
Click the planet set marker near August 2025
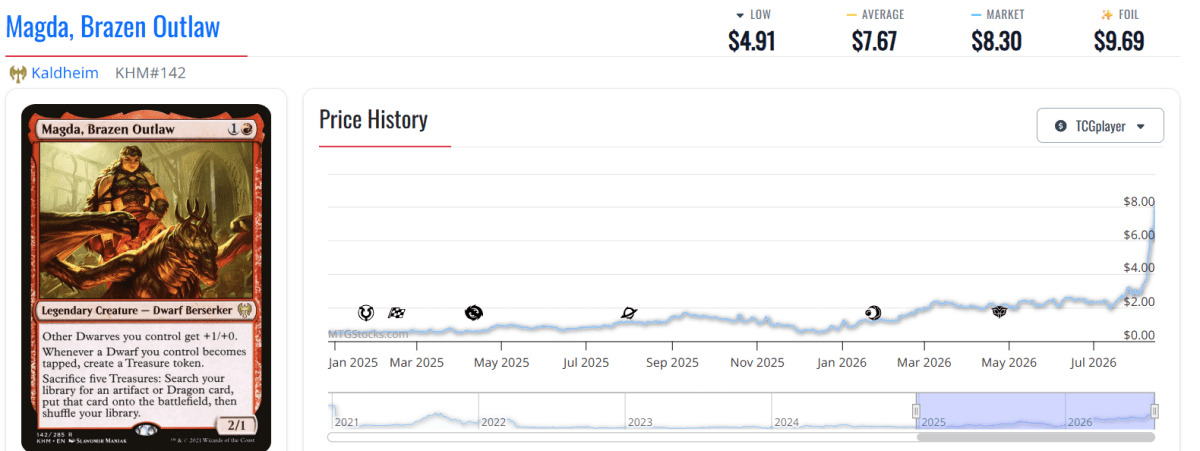coord(629,313)
